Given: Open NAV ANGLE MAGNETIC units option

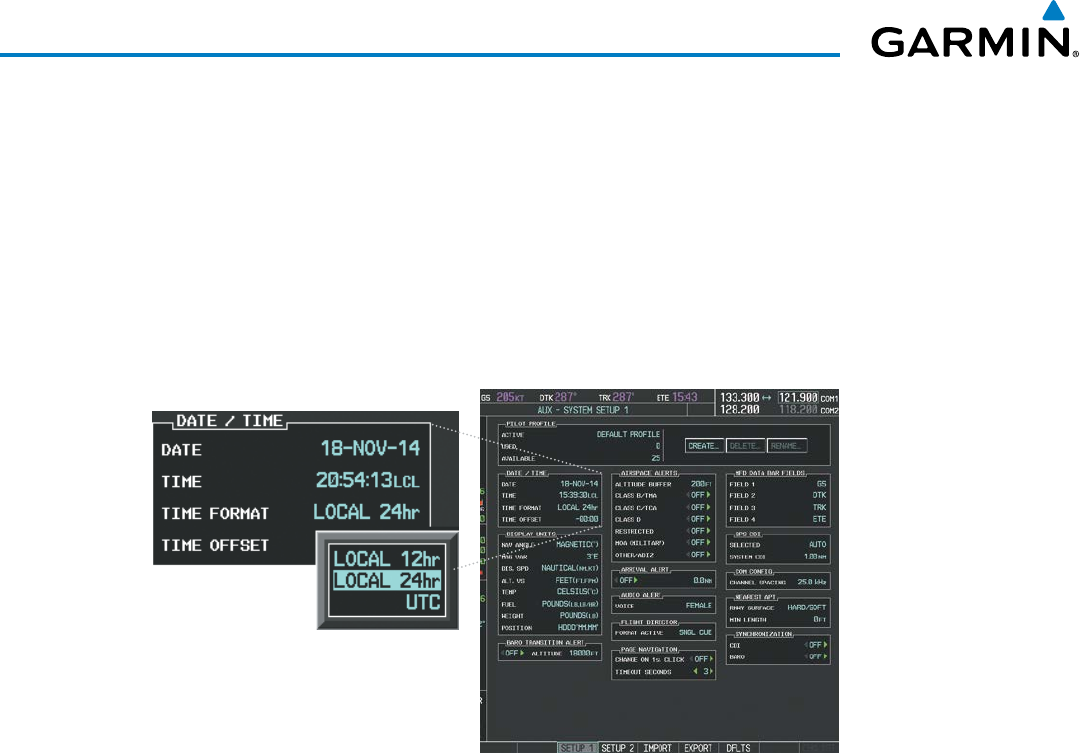Looking at the screenshot, I should tap(577, 544).
